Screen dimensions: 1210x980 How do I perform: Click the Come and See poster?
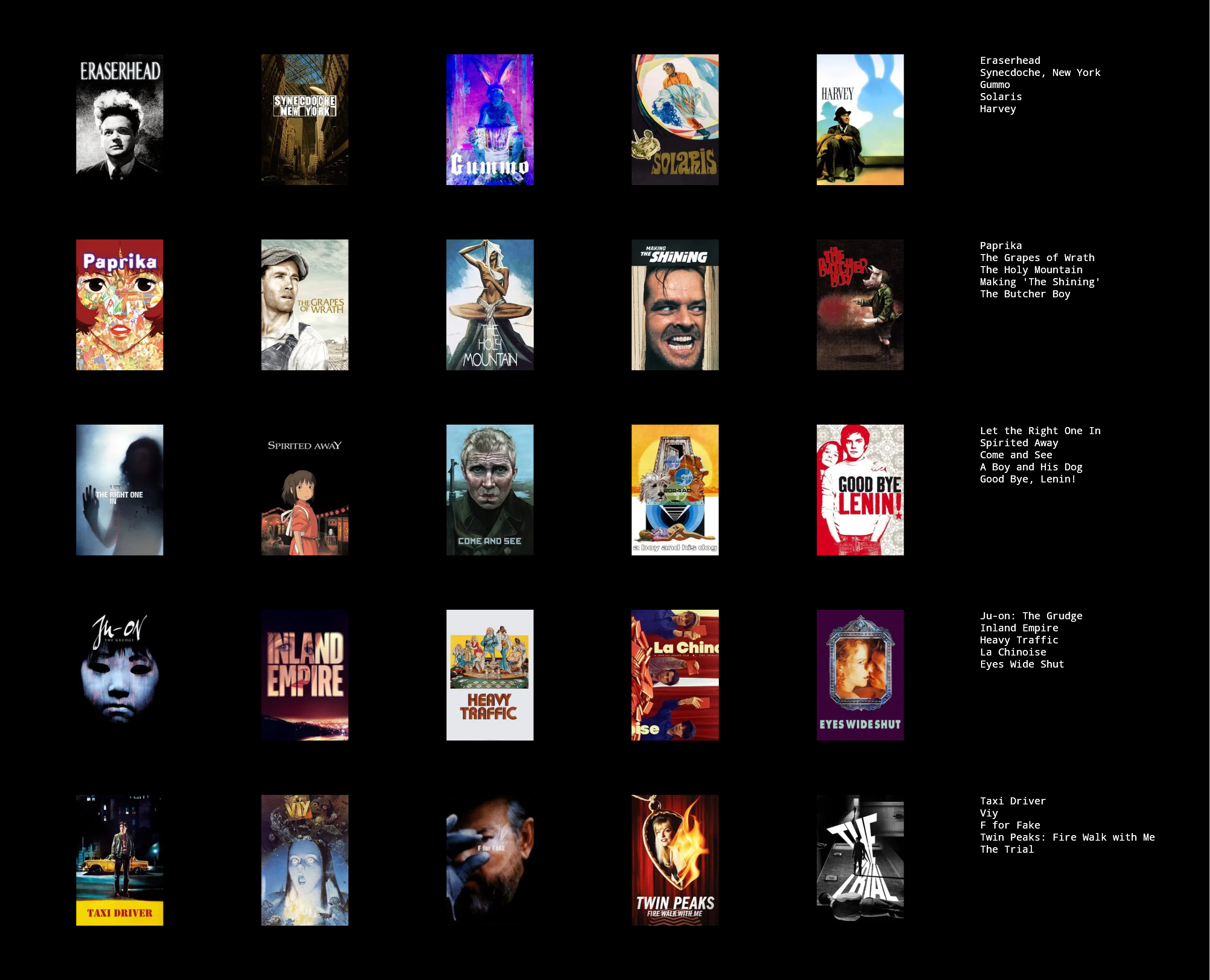tap(490, 490)
